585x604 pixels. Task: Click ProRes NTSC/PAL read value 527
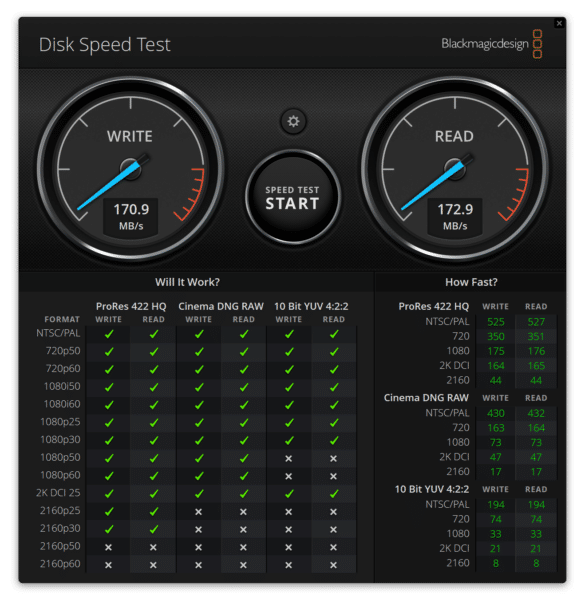point(536,322)
